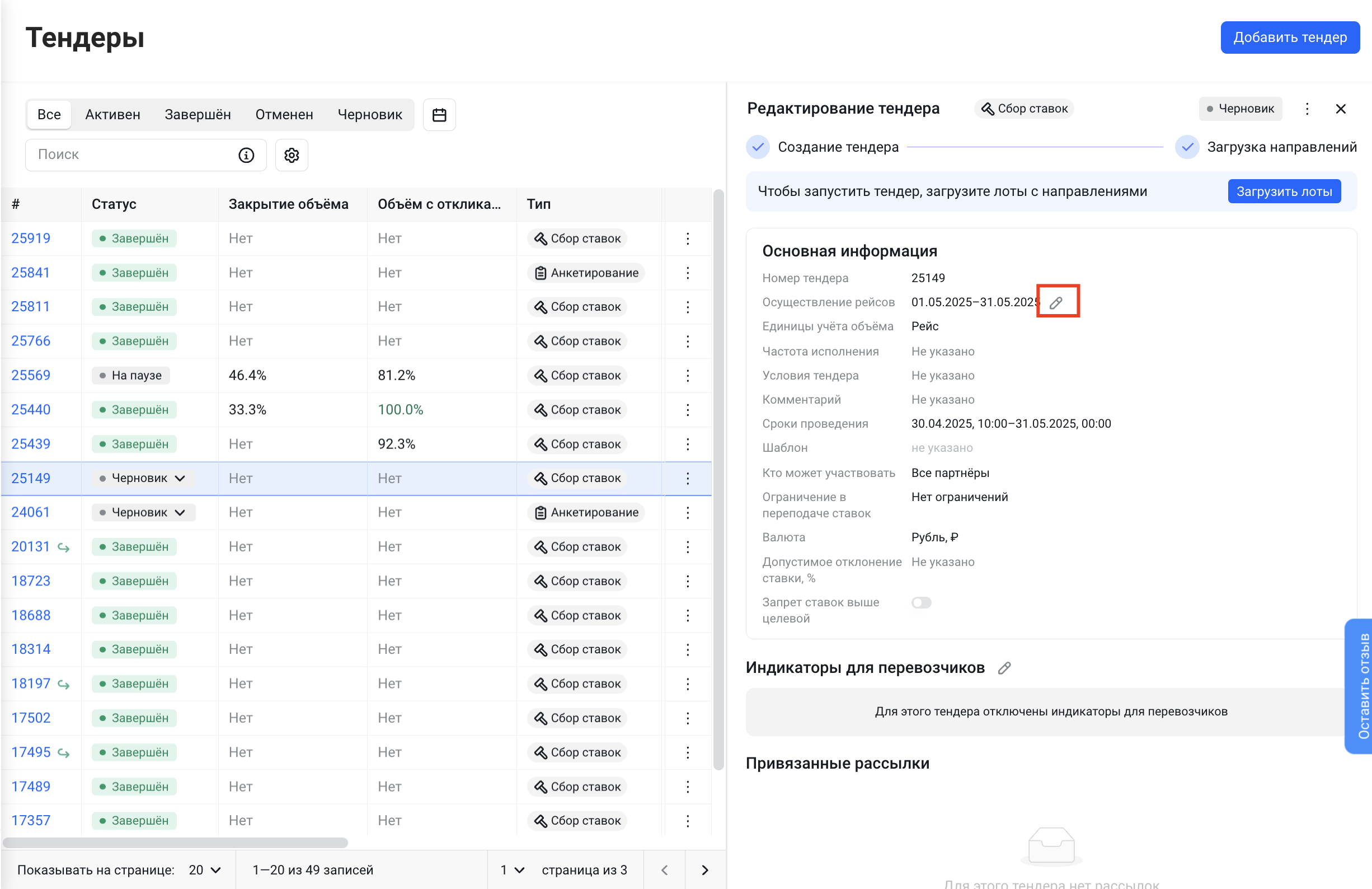Screen dimensions: 1372x889
Task: Click the Добавить тендер button
Action: [1290, 38]
